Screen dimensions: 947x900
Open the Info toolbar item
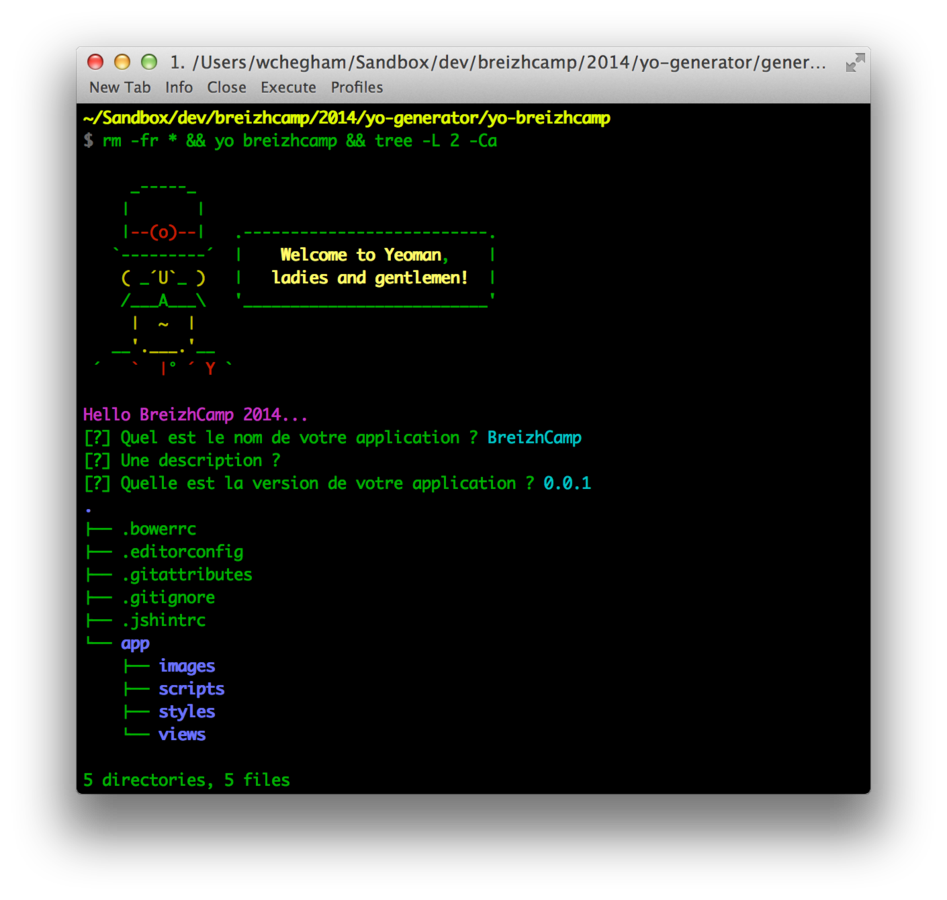click(179, 88)
